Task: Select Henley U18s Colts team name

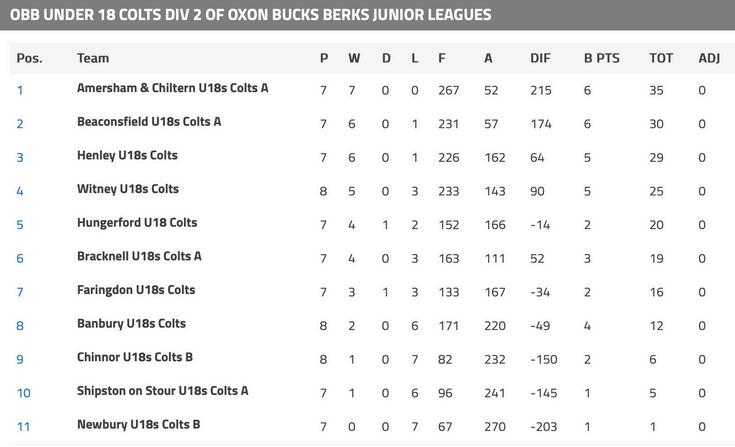Action: tap(127, 155)
